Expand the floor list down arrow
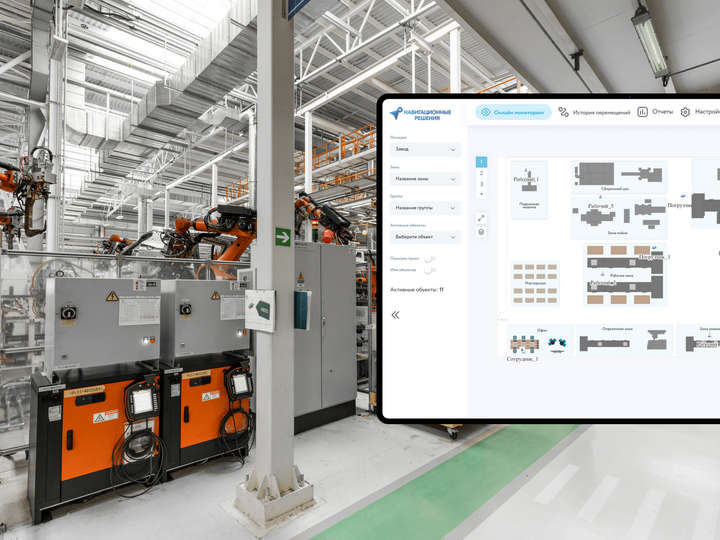The image size is (720, 540). (481, 194)
